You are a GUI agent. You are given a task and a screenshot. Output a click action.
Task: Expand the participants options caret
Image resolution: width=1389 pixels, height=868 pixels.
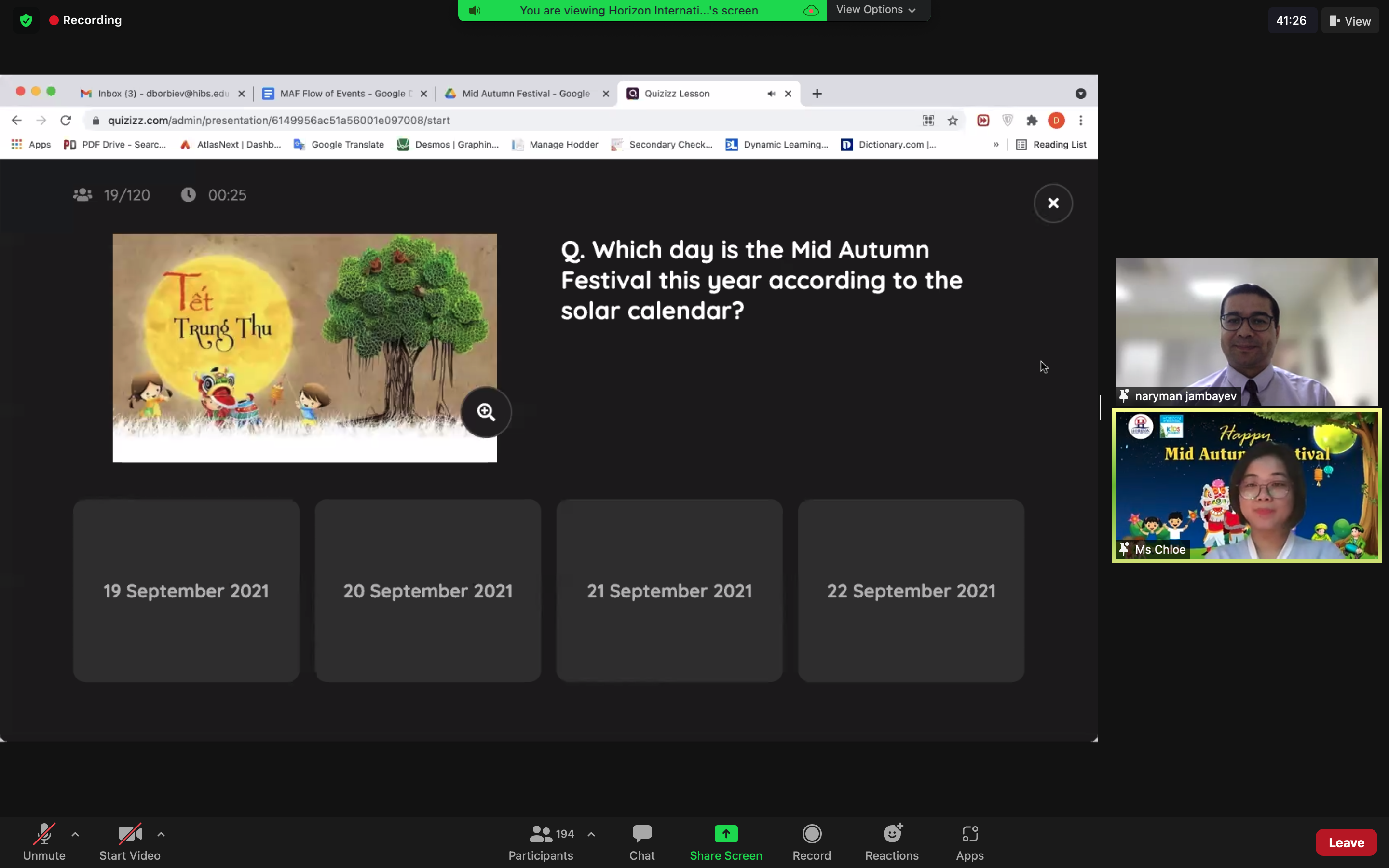point(591,834)
